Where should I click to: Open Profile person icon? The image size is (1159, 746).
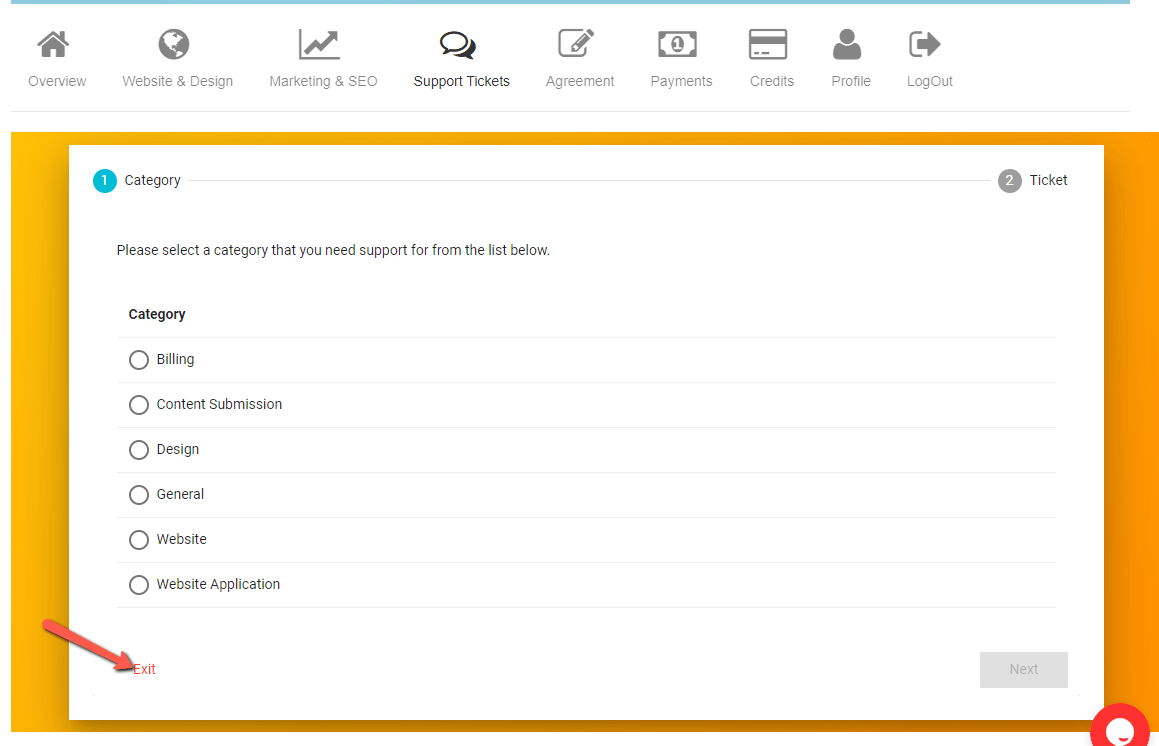pyautogui.click(x=847, y=45)
